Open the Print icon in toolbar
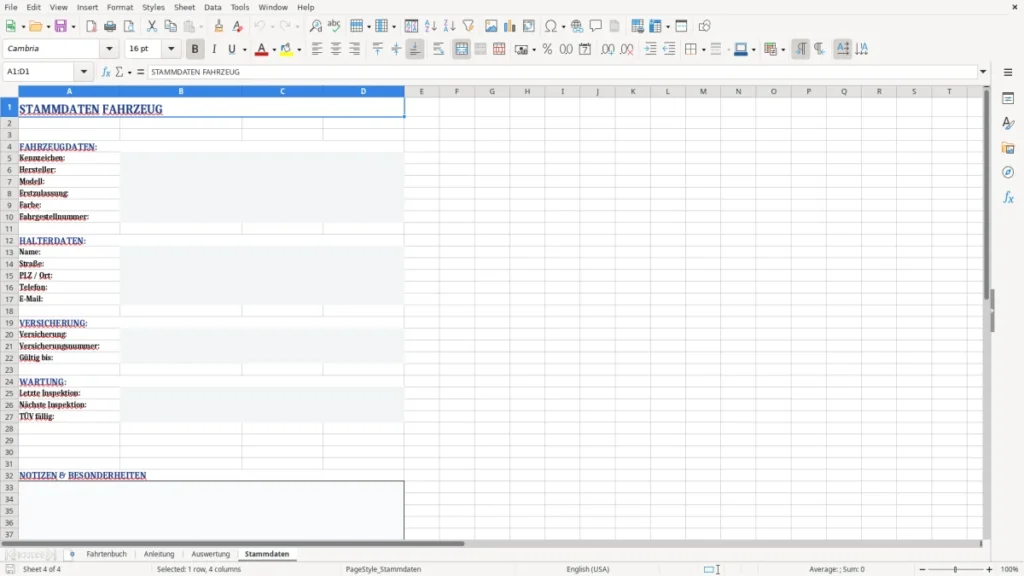Image resolution: width=1024 pixels, height=576 pixels. tap(110, 26)
